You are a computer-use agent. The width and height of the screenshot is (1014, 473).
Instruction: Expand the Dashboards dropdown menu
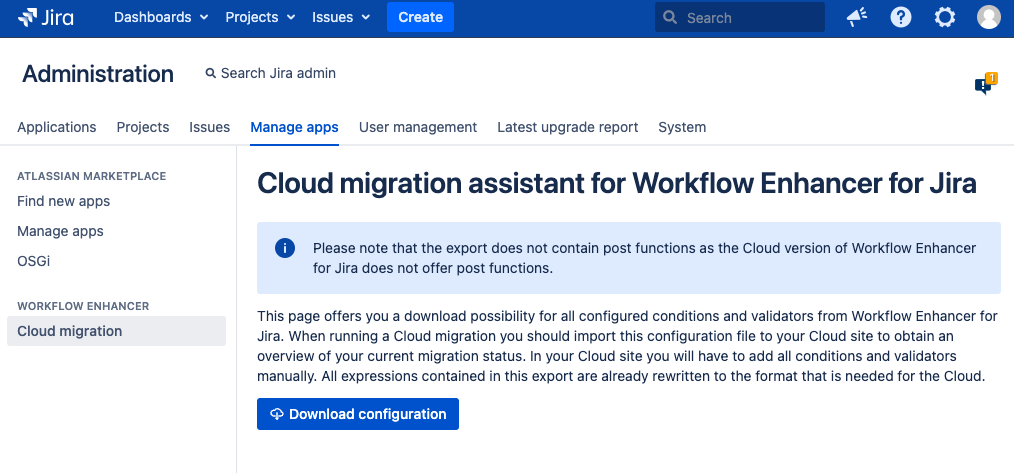click(161, 17)
